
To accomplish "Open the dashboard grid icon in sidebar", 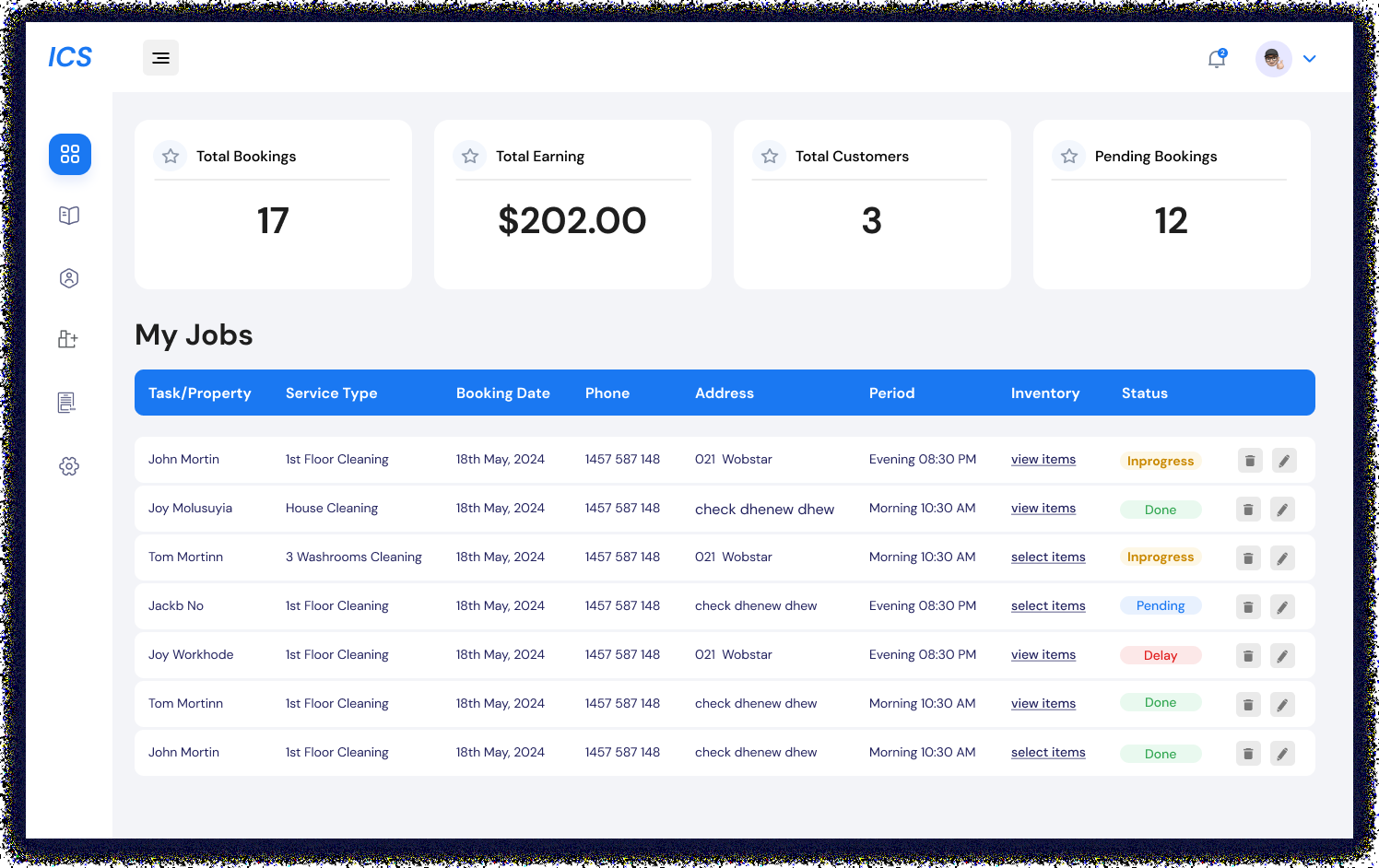I will pyautogui.click(x=70, y=155).
